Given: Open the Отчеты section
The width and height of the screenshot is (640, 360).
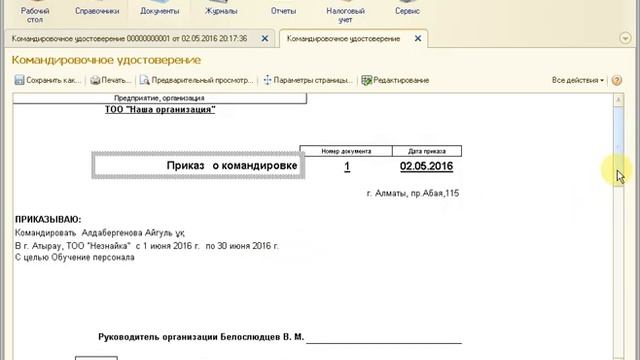Looking at the screenshot, I should pyautogui.click(x=283, y=11).
